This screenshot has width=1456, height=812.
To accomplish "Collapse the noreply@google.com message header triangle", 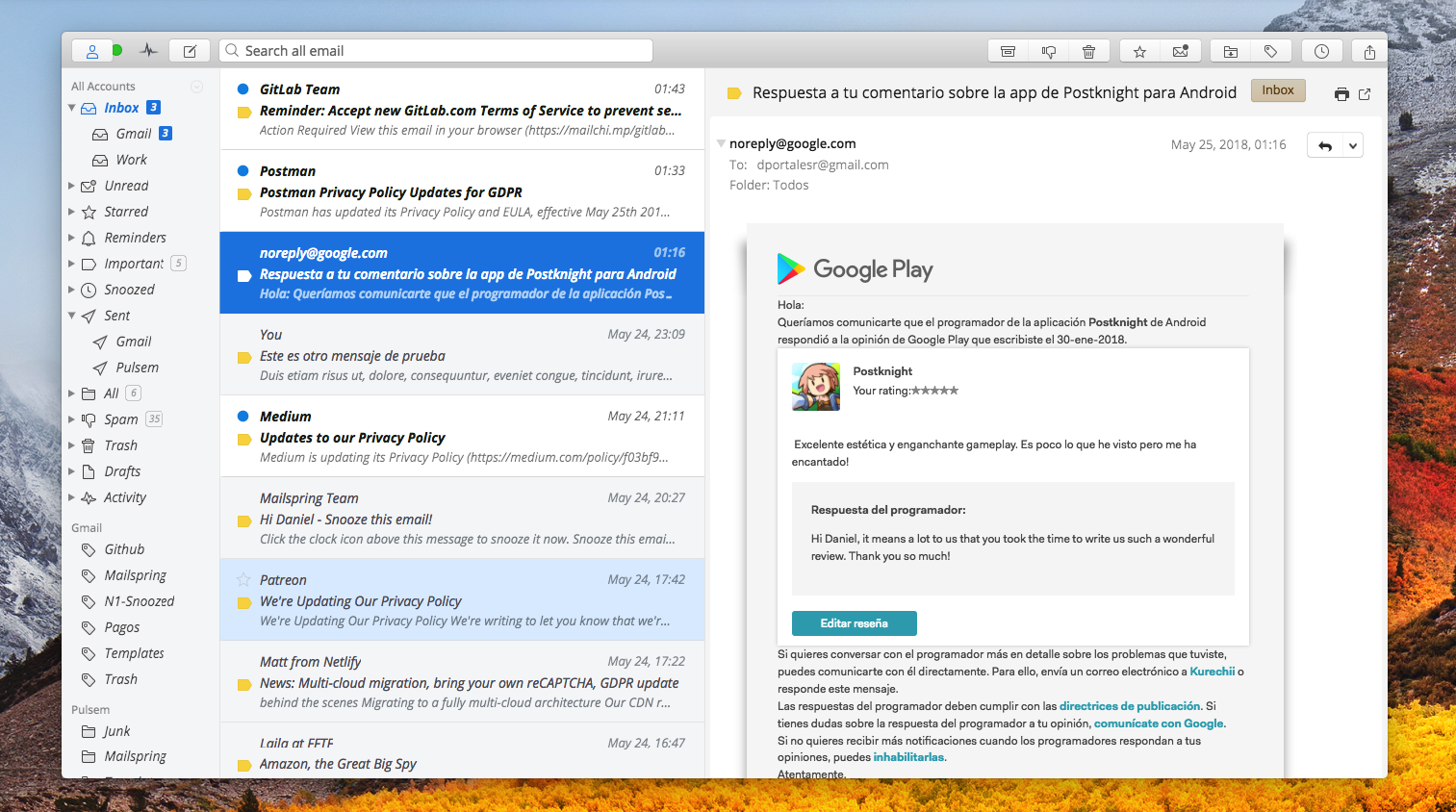I will (x=721, y=143).
